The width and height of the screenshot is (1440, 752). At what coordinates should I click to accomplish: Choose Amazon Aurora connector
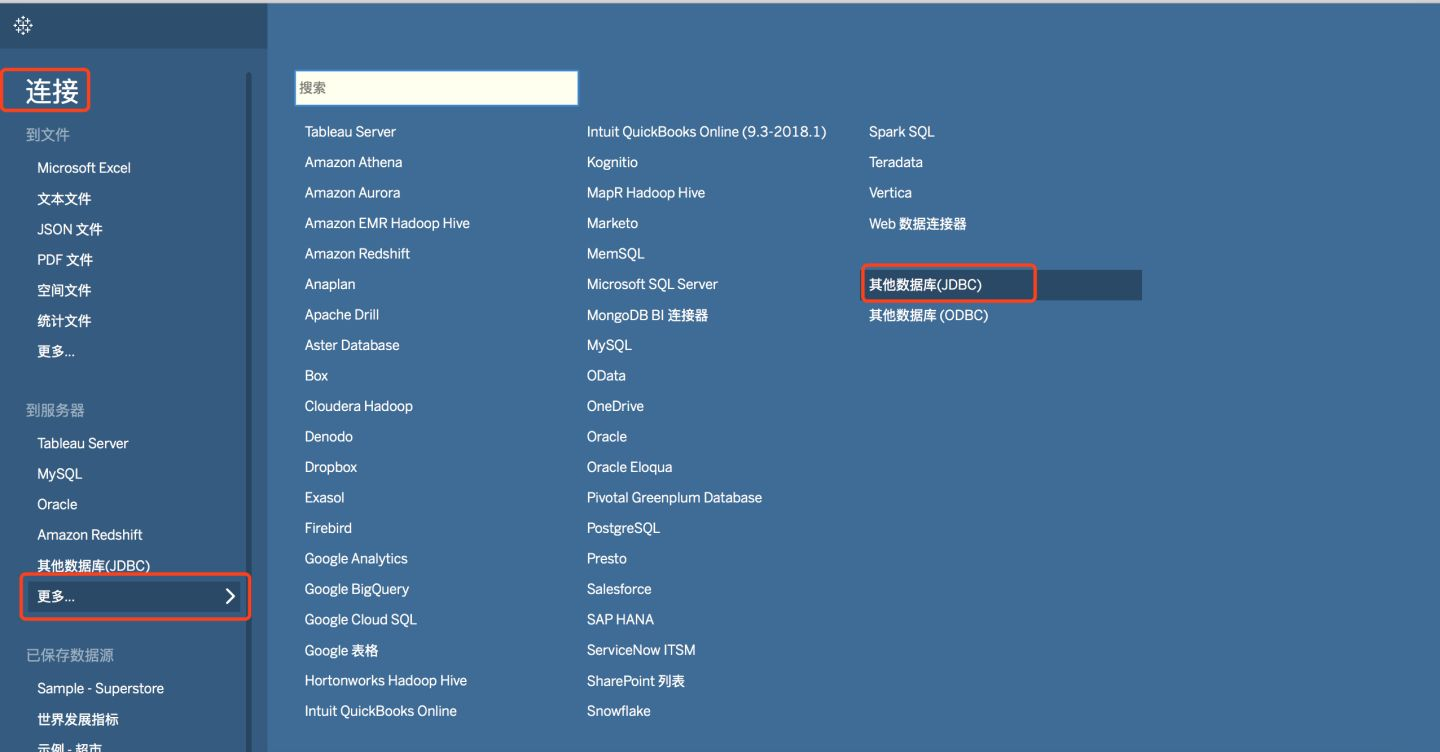[x=352, y=193]
